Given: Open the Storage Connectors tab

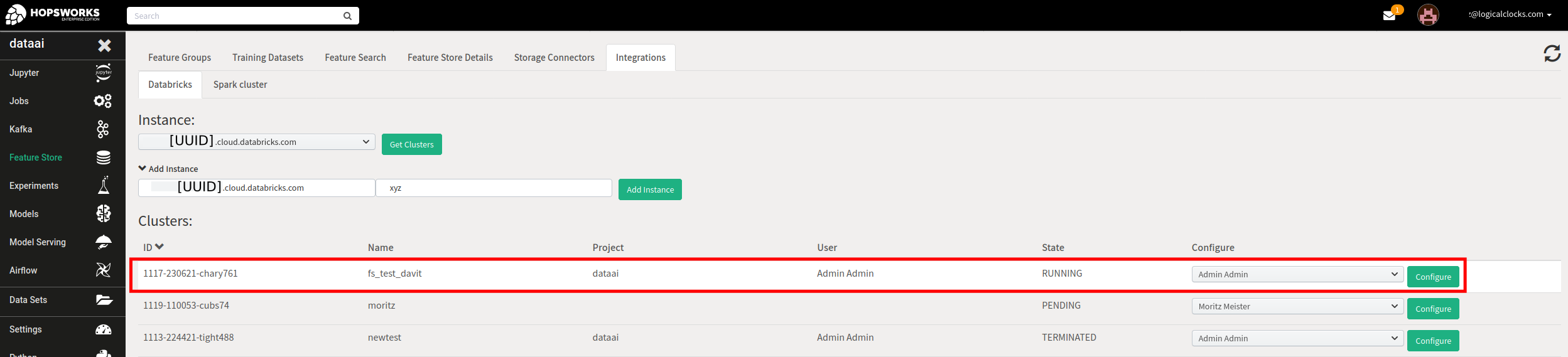Looking at the screenshot, I should coord(554,58).
